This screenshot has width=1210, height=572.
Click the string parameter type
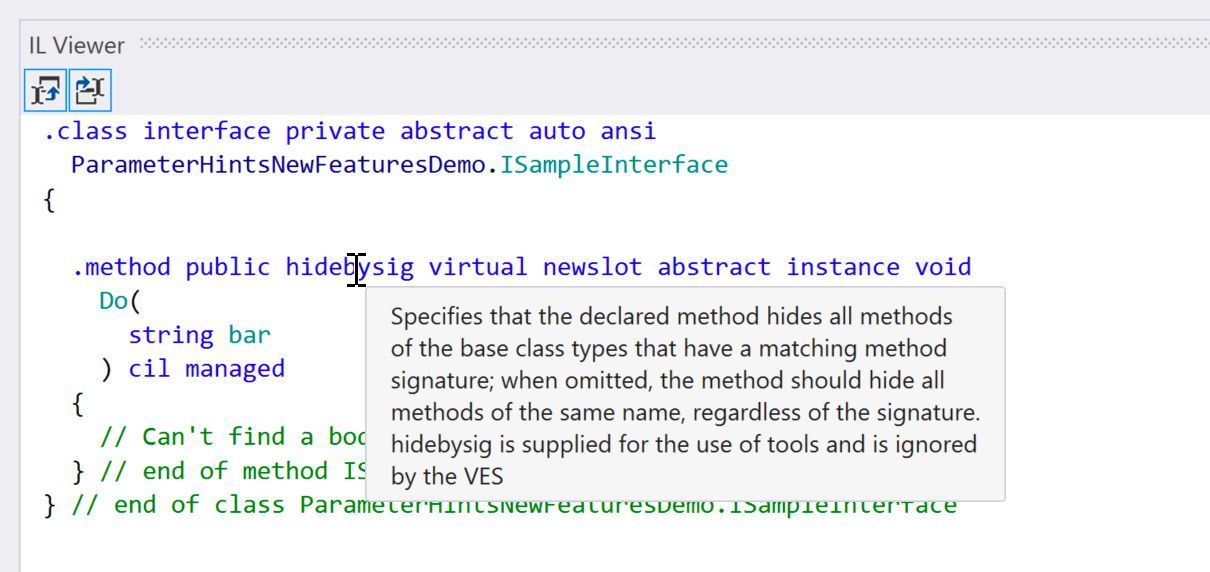pyautogui.click(x=171, y=335)
